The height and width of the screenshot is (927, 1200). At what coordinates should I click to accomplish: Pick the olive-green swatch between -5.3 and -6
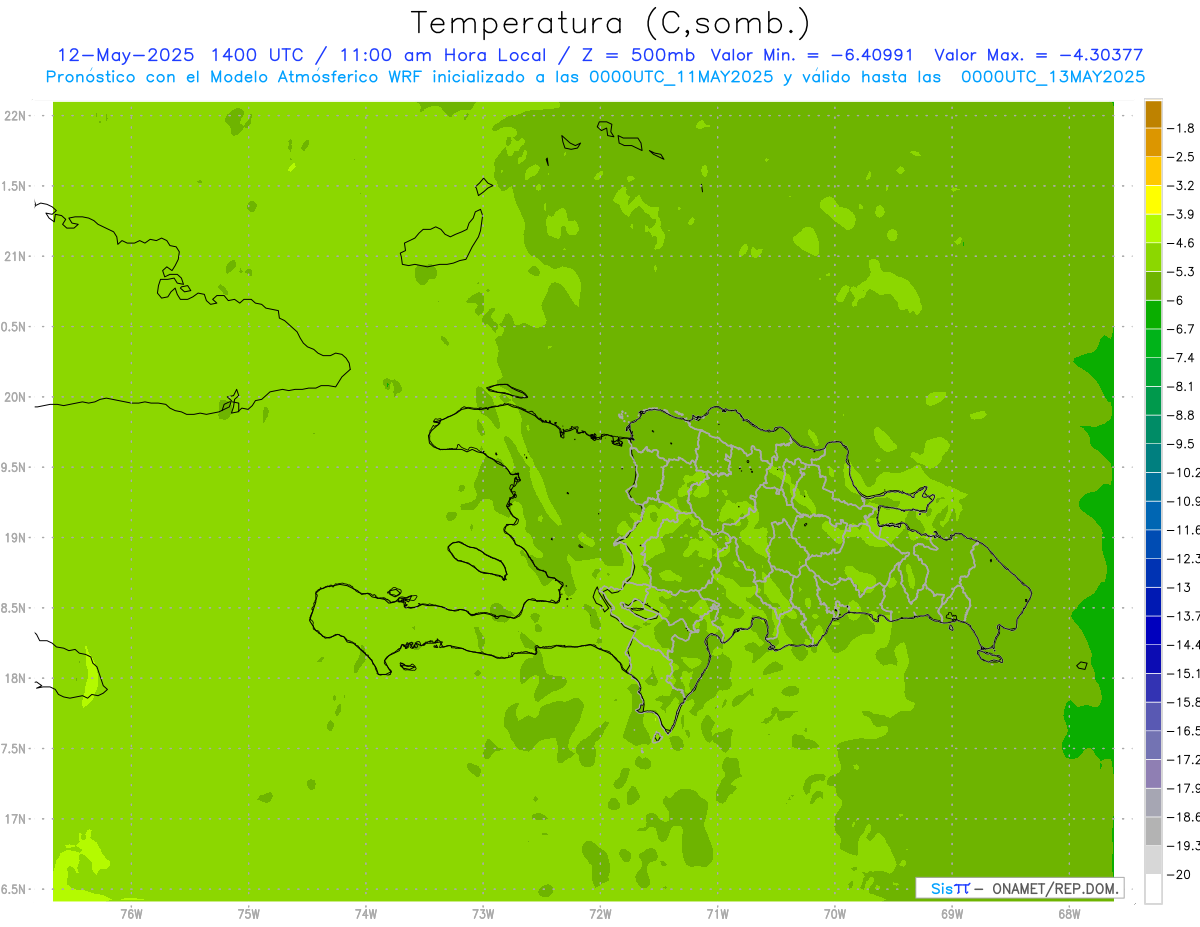tap(1153, 286)
